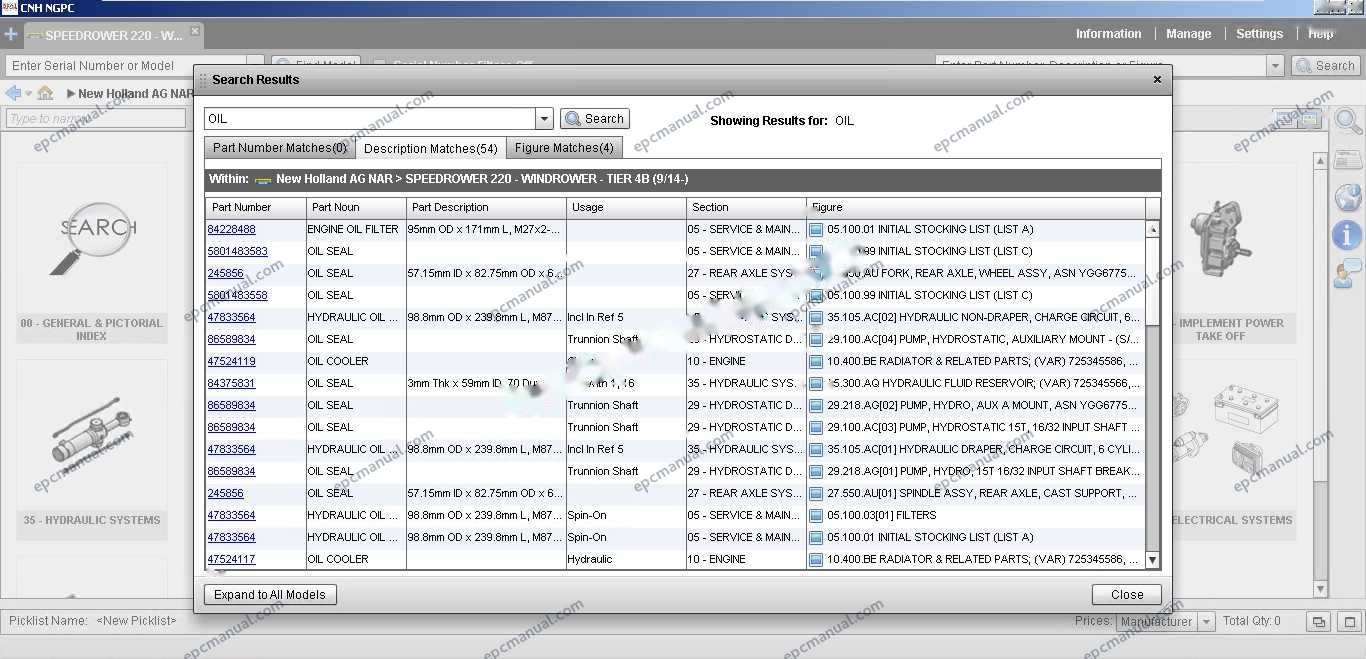Click the top-right main window Search button

click(x=1326, y=66)
